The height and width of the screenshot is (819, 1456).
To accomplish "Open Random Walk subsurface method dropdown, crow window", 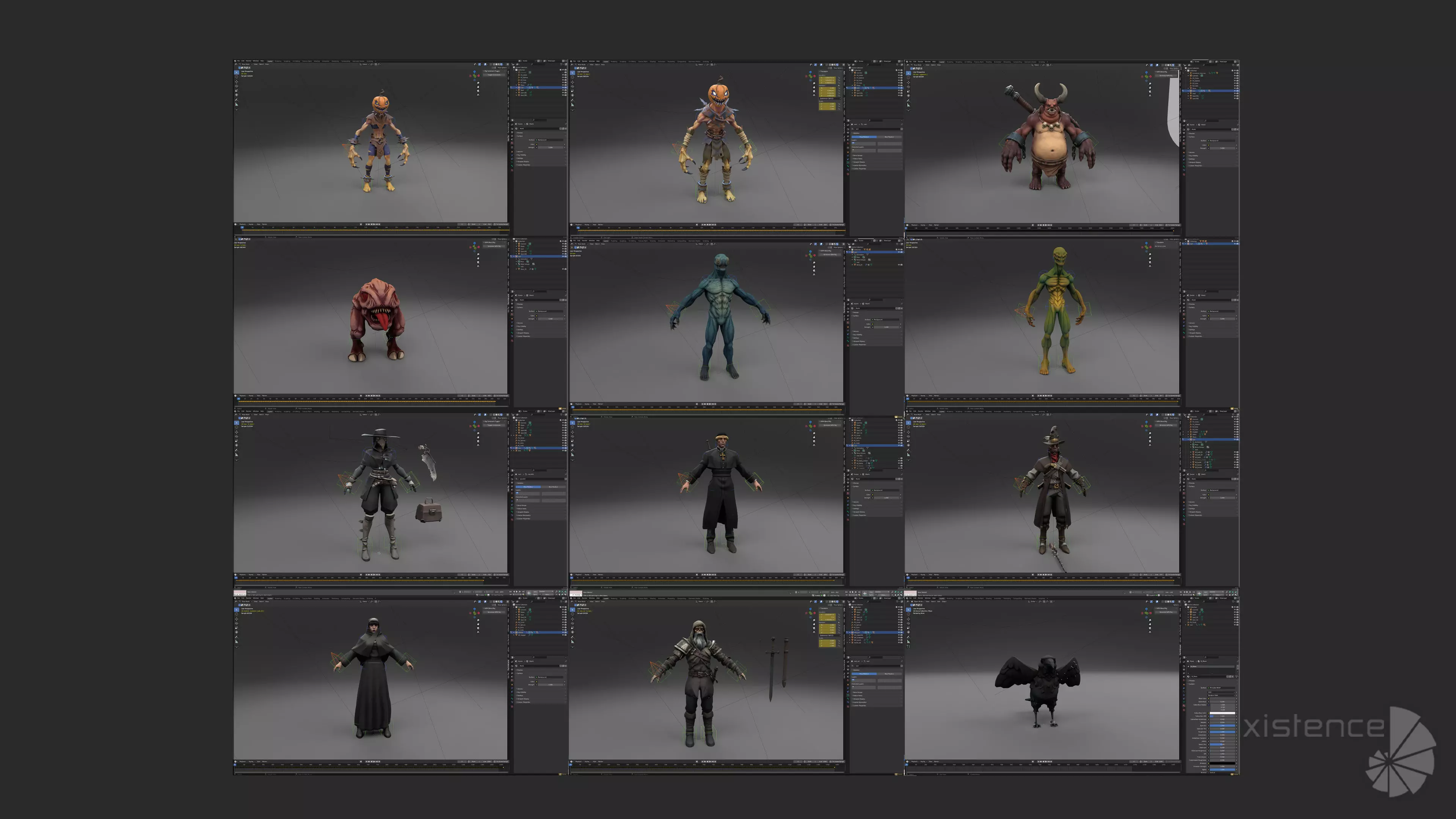I will click(1221, 696).
